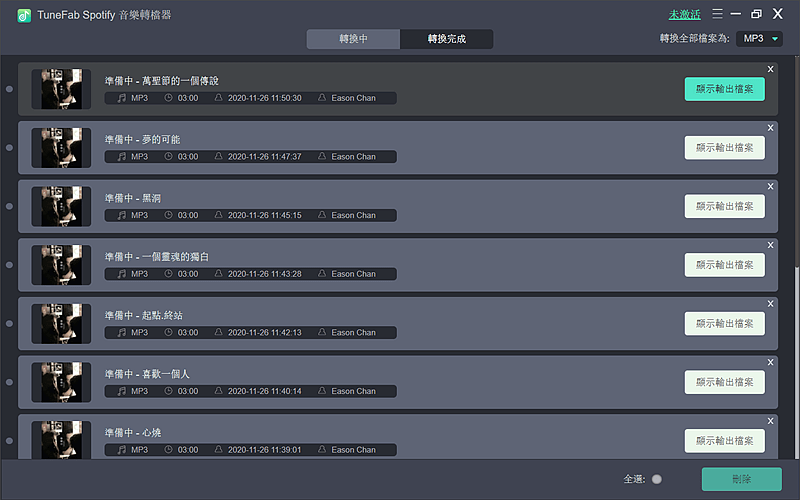
Task: Select the 心燒 track radio button
Action: click(x=9, y=441)
